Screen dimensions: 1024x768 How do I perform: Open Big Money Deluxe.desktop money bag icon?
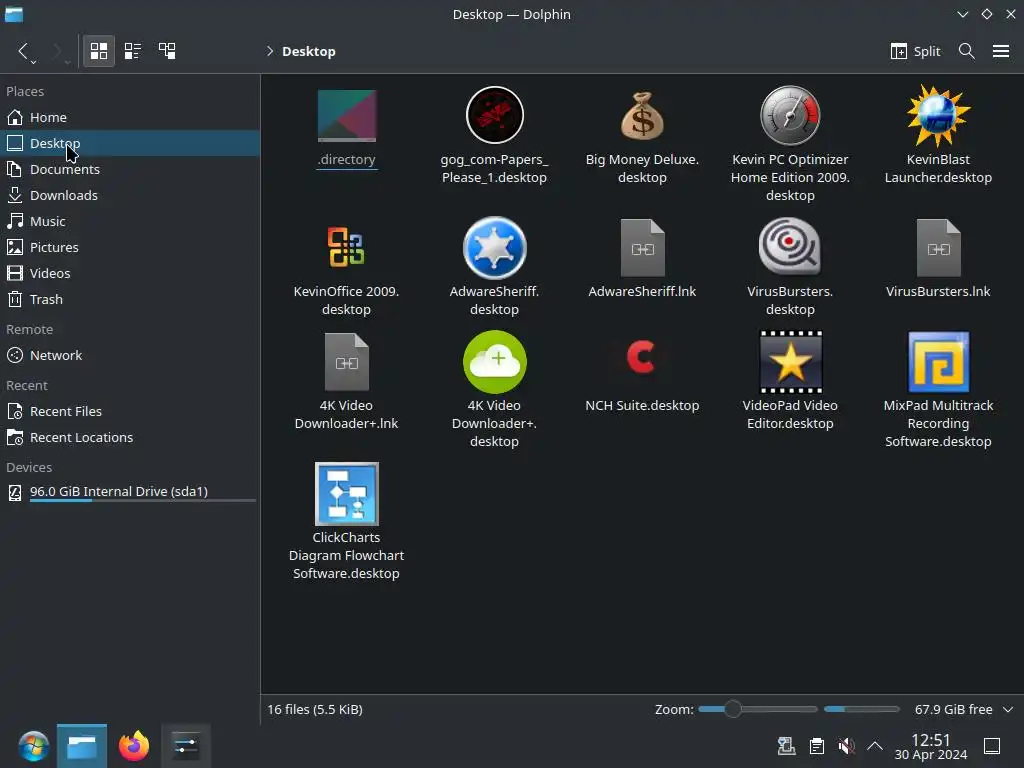[642, 115]
